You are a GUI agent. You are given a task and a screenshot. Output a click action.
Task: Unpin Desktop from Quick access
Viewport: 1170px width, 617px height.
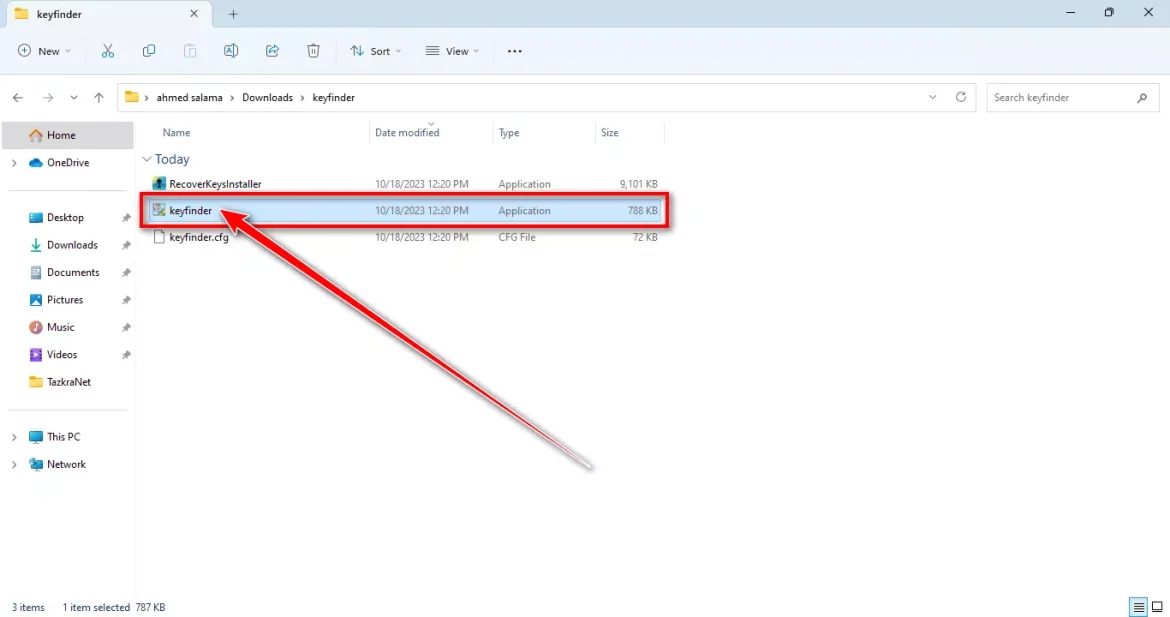(126, 218)
